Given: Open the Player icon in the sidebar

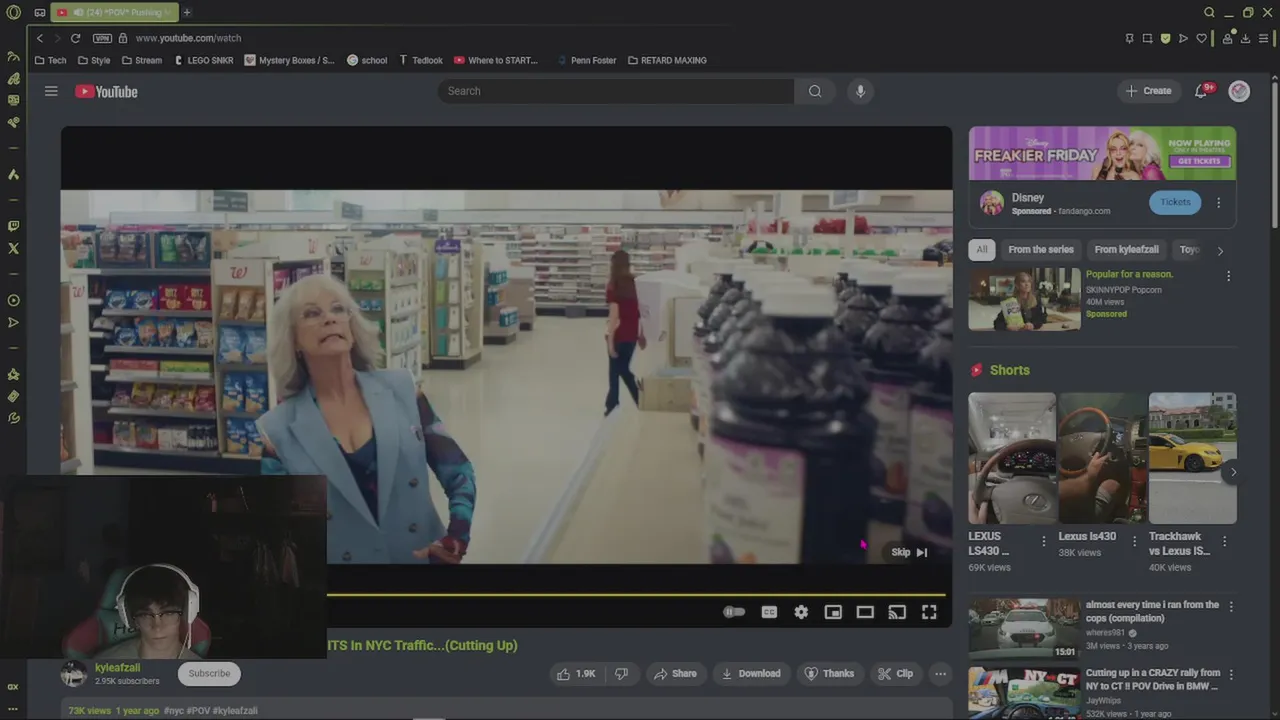Looking at the screenshot, I should pyautogui.click(x=13, y=300).
